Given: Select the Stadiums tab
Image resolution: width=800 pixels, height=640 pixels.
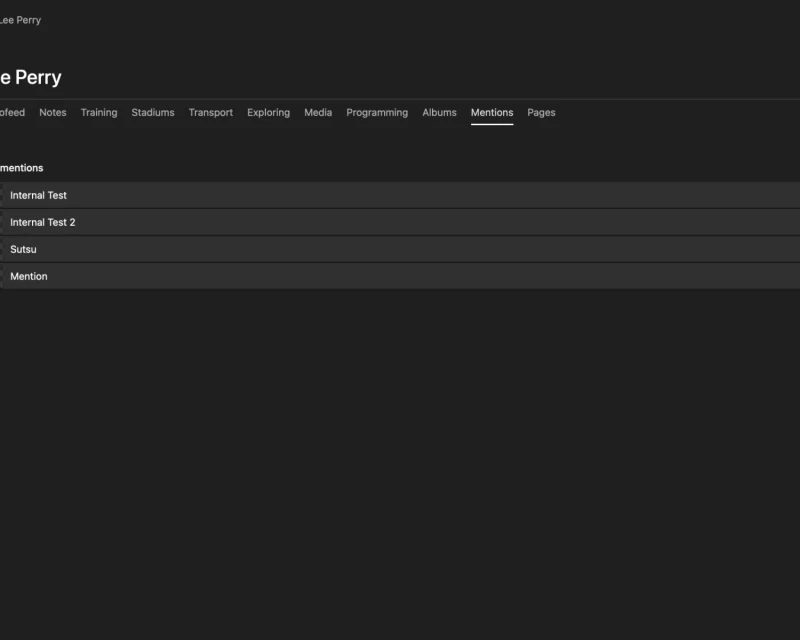Looking at the screenshot, I should click(153, 113).
